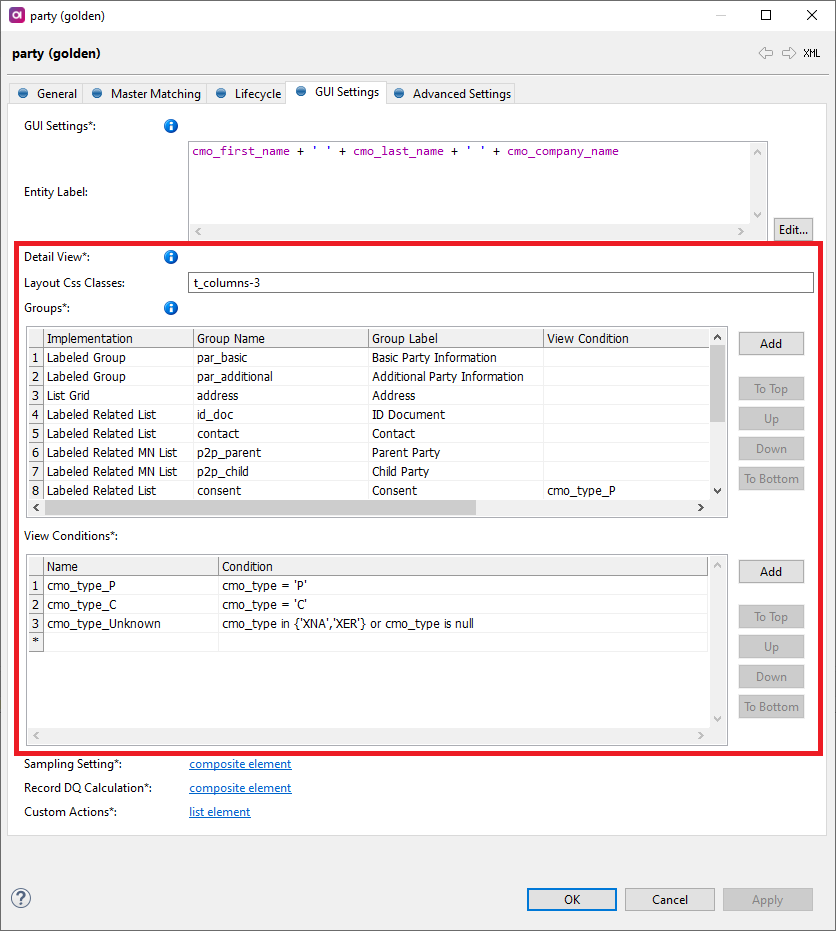Open help via the question mark icon

tap(21, 899)
